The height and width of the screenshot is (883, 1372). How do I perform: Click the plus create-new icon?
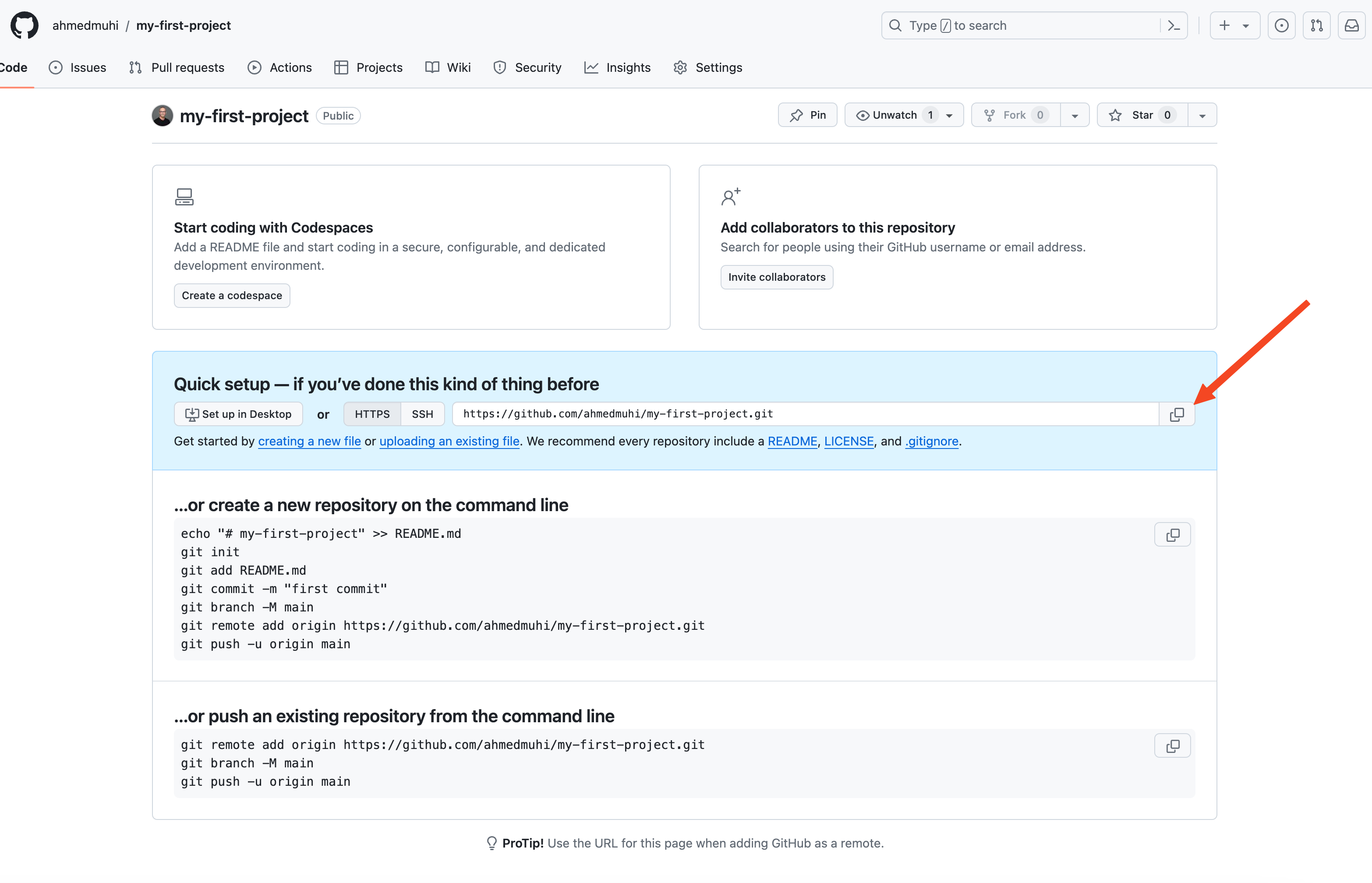pos(1224,25)
